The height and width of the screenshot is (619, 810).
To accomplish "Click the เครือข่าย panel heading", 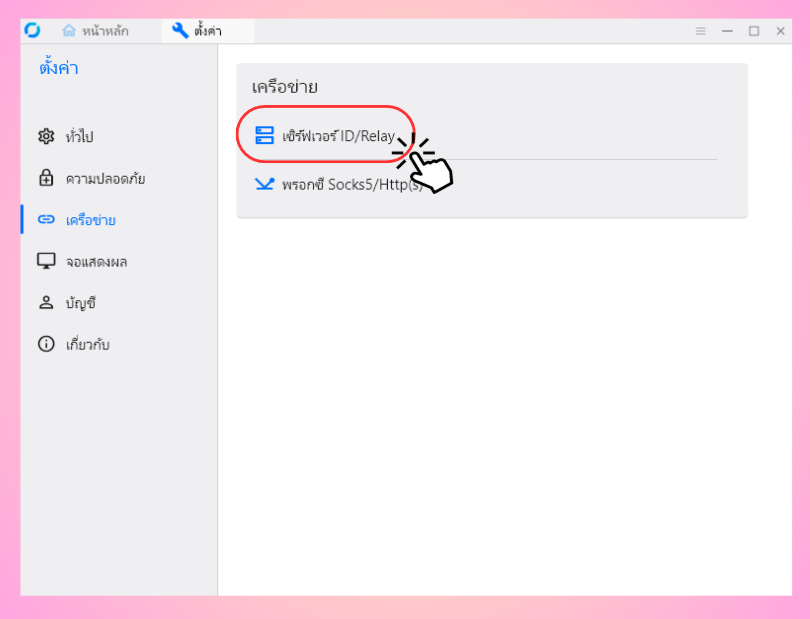I will pyautogui.click(x=285, y=86).
